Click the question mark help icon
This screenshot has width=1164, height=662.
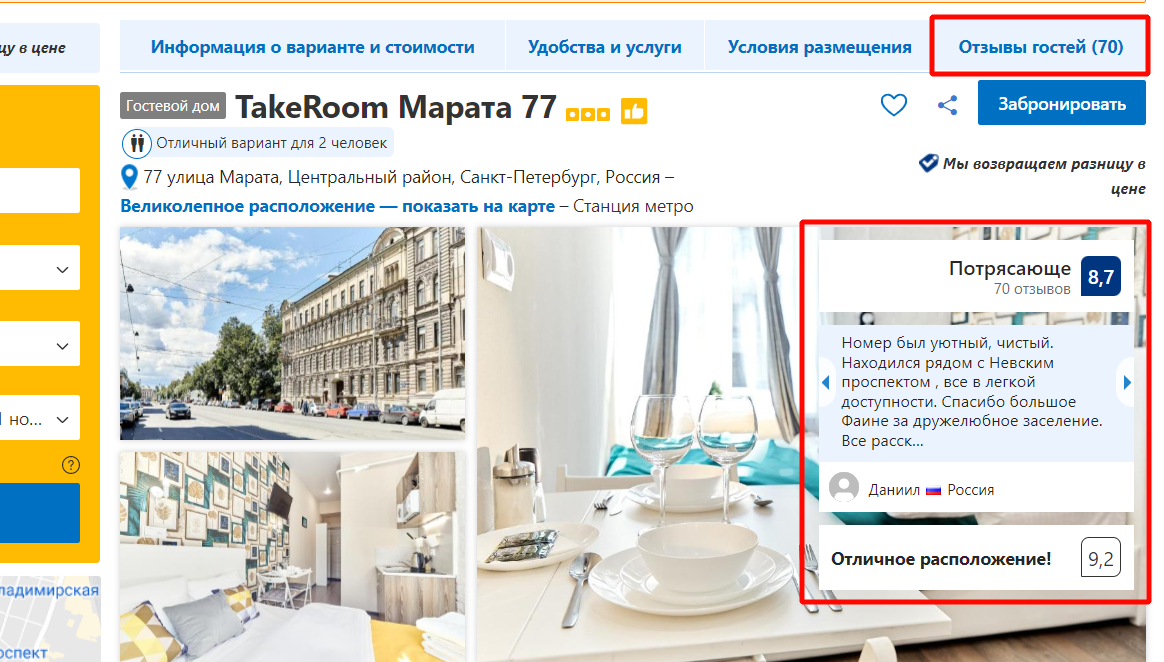71,465
